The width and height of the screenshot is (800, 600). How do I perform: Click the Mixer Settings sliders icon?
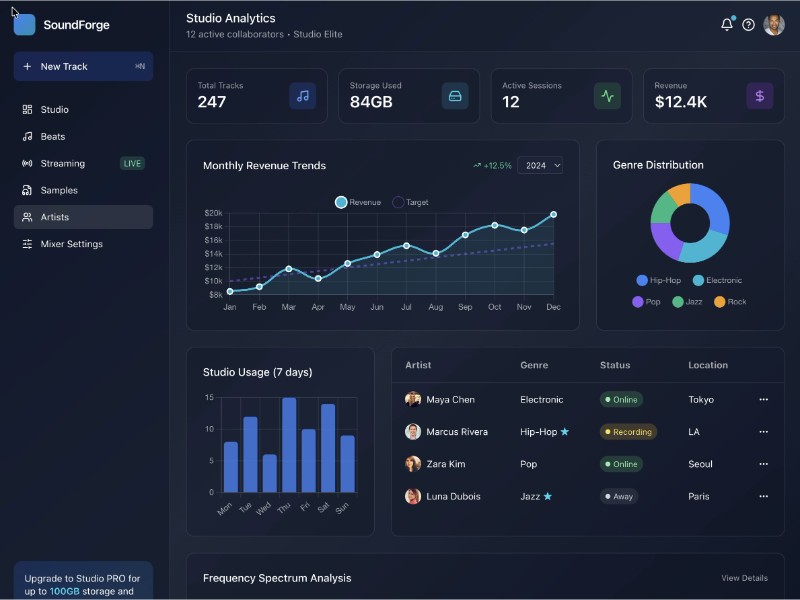coord(27,244)
